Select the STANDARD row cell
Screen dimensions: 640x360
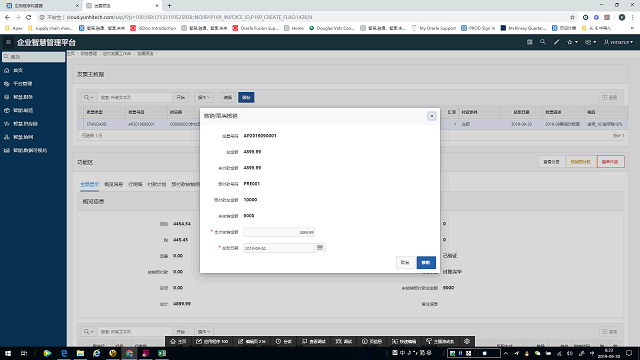point(104,124)
